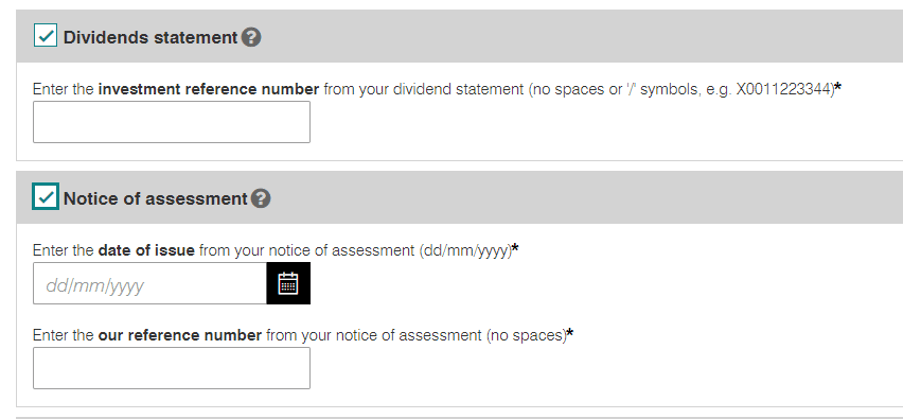
Task: Uncheck the Dividends statement checkbox
Action: pyautogui.click(x=46, y=36)
